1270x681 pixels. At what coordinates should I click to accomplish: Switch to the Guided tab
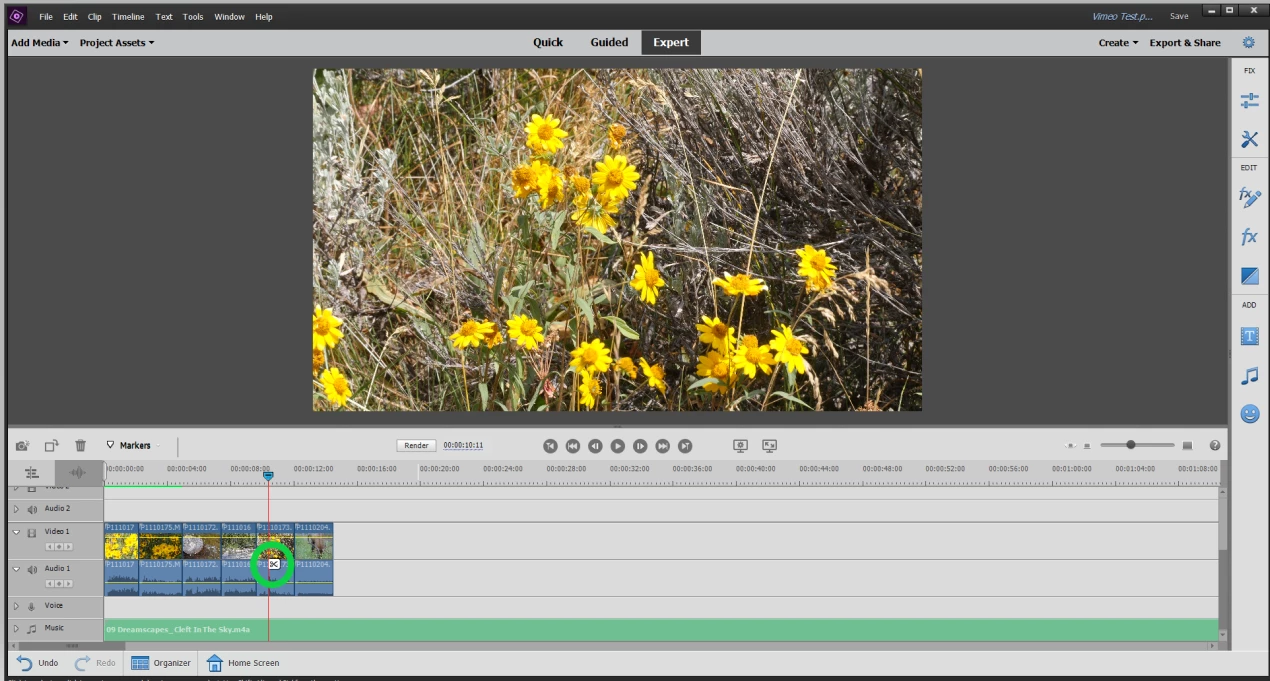pos(609,43)
